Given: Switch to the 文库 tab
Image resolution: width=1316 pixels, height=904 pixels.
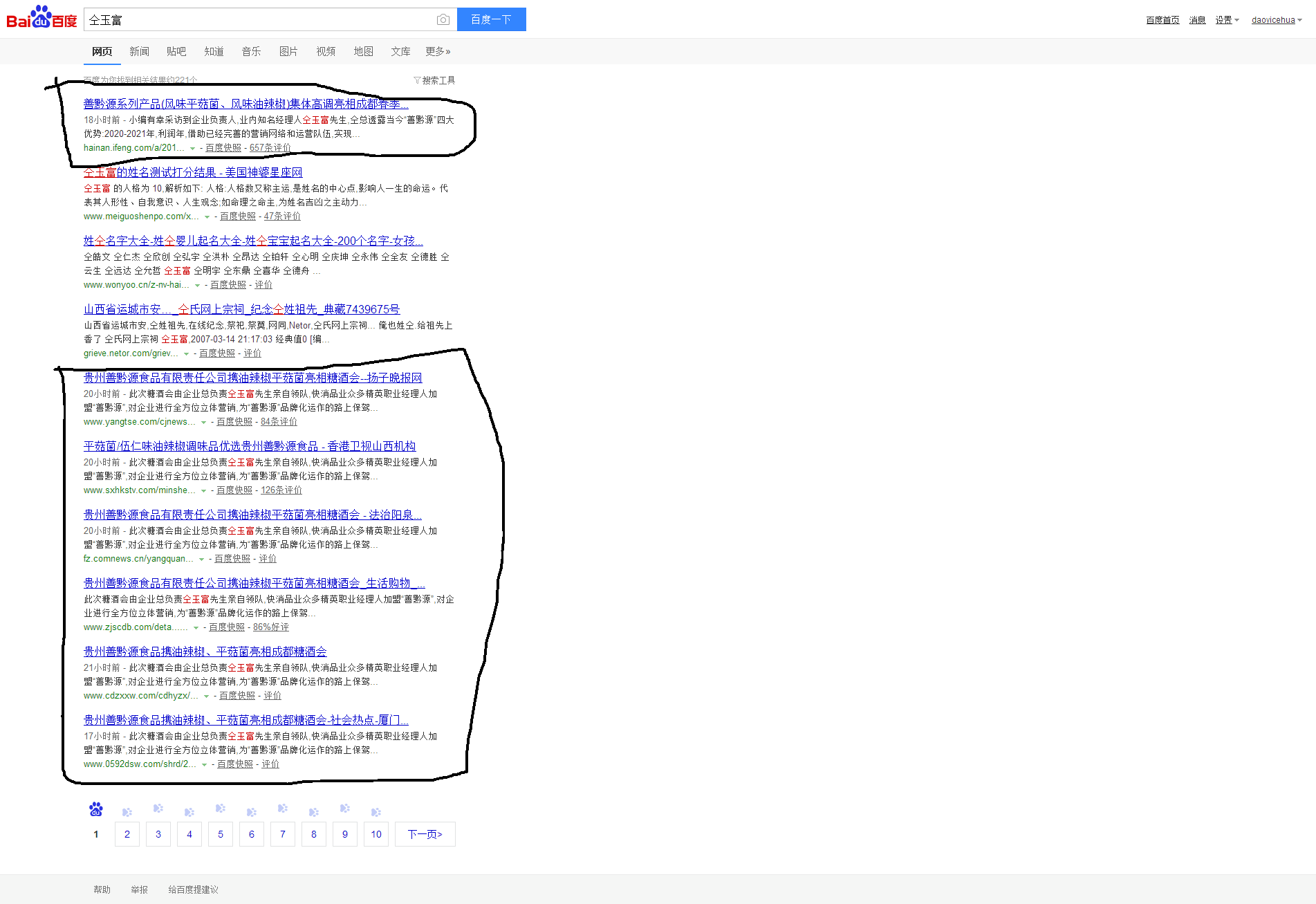Looking at the screenshot, I should [x=400, y=51].
